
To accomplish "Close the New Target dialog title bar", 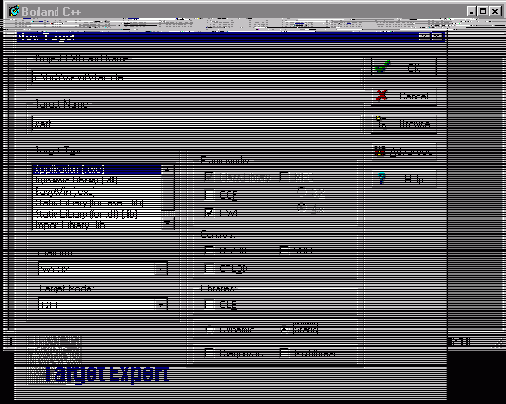I will pos(438,36).
